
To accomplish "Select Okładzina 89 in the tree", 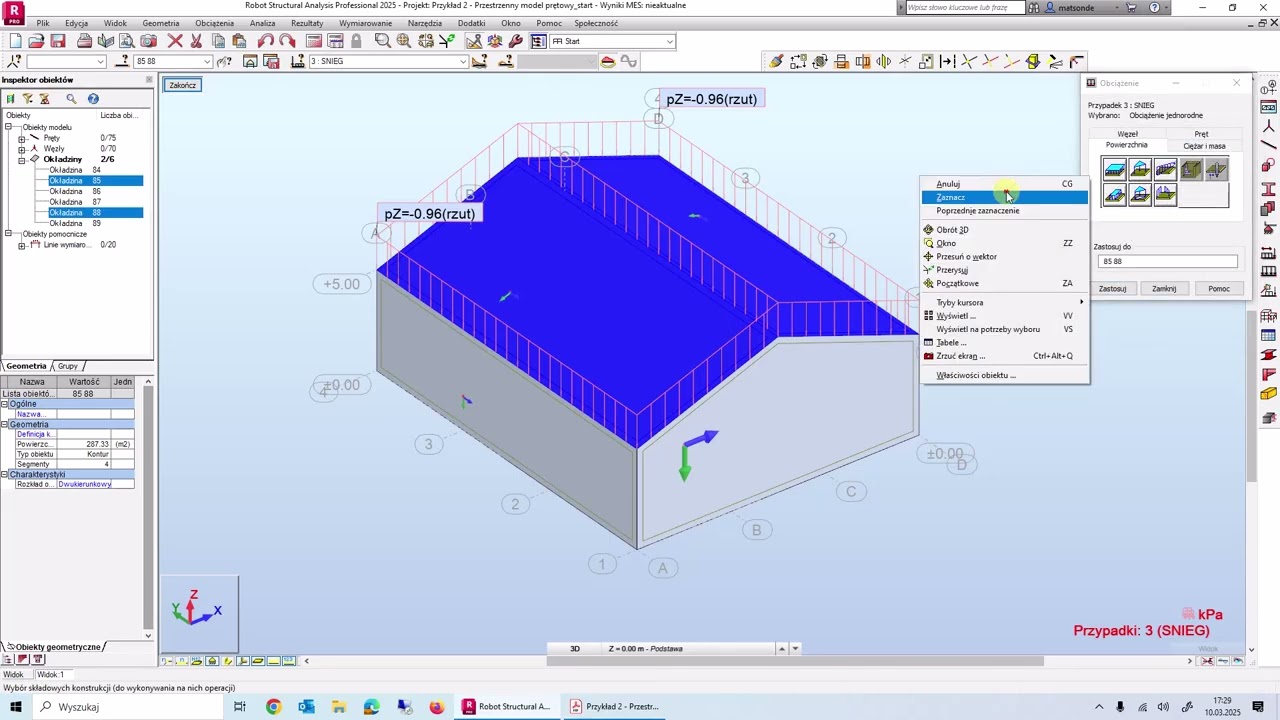I will tap(75, 224).
